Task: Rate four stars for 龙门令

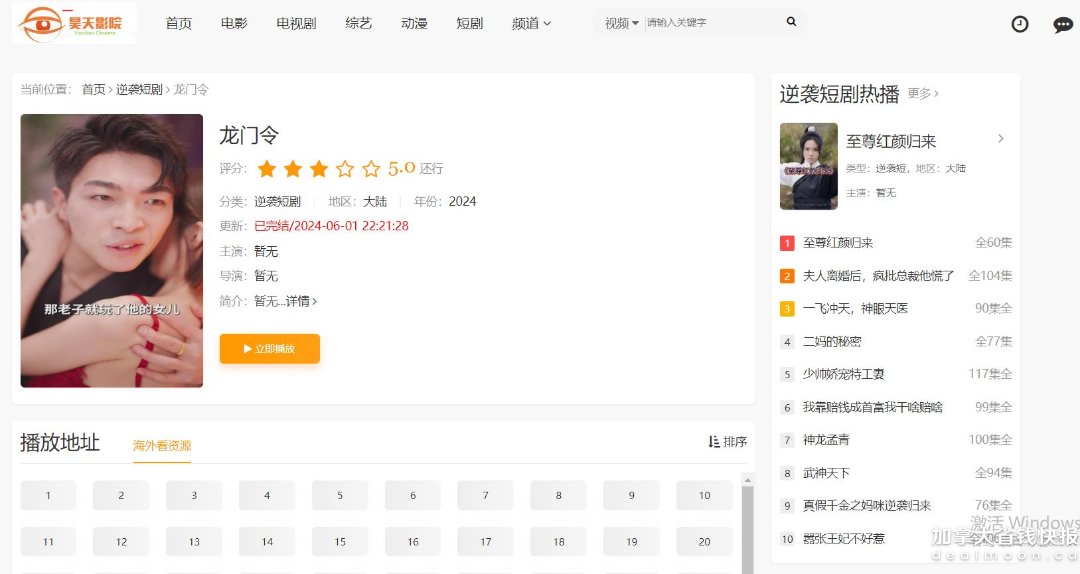Action: point(345,168)
